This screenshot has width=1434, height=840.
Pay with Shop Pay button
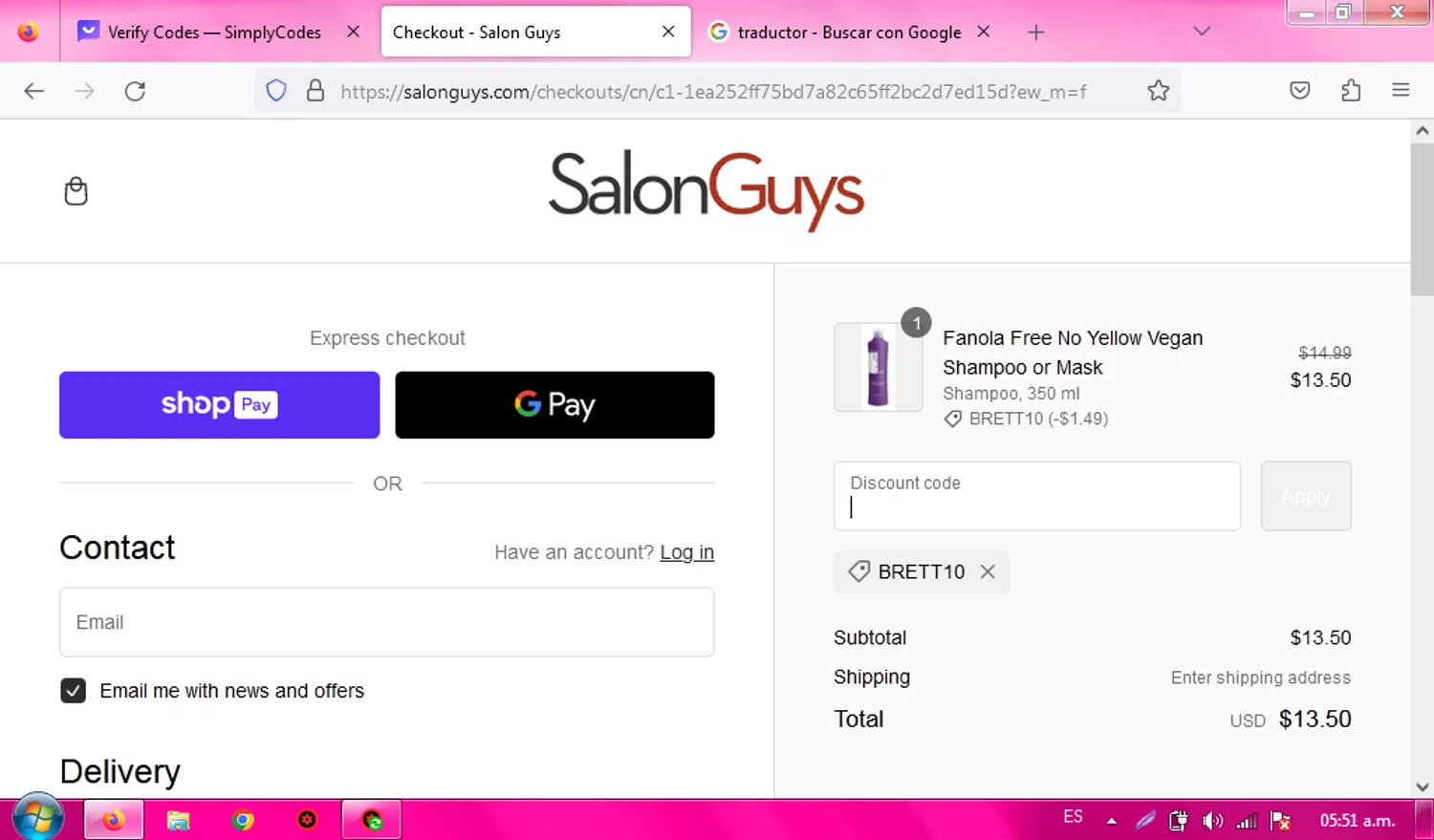click(x=220, y=405)
